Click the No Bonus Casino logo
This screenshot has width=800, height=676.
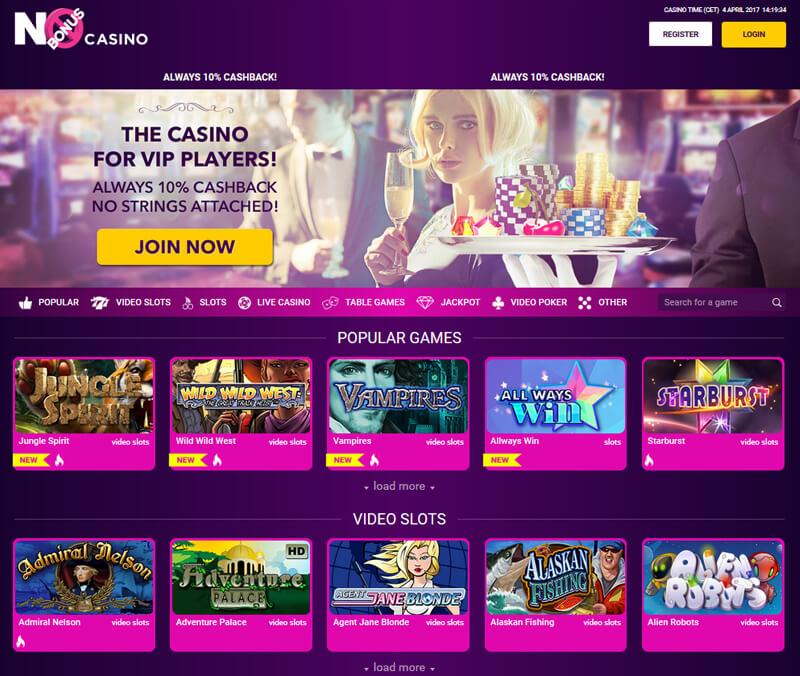click(82, 29)
